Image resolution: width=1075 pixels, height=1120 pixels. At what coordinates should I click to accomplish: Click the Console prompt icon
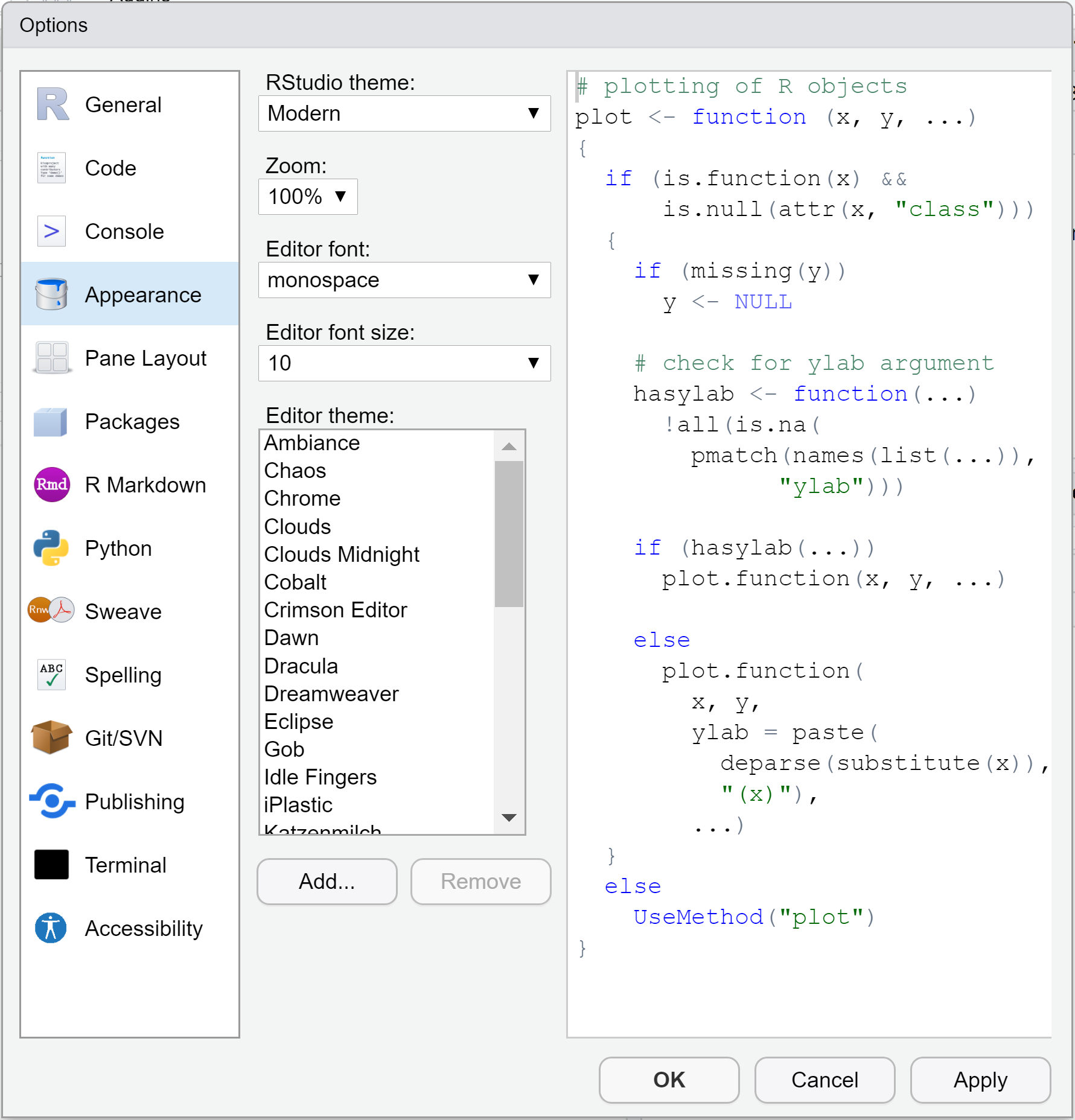click(x=51, y=231)
